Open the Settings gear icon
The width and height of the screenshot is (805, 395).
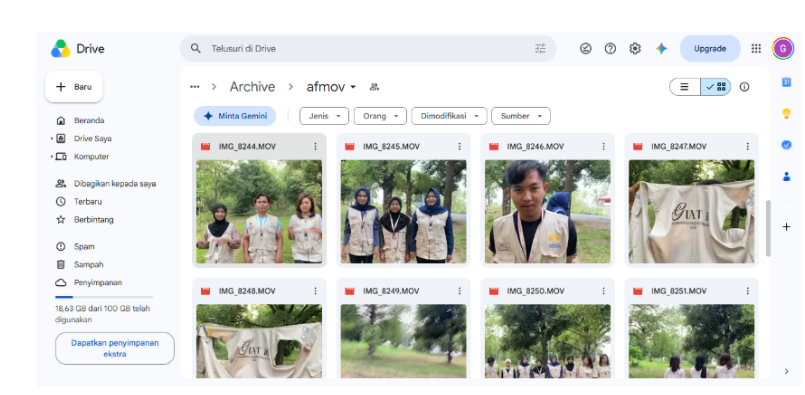(635, 49)
